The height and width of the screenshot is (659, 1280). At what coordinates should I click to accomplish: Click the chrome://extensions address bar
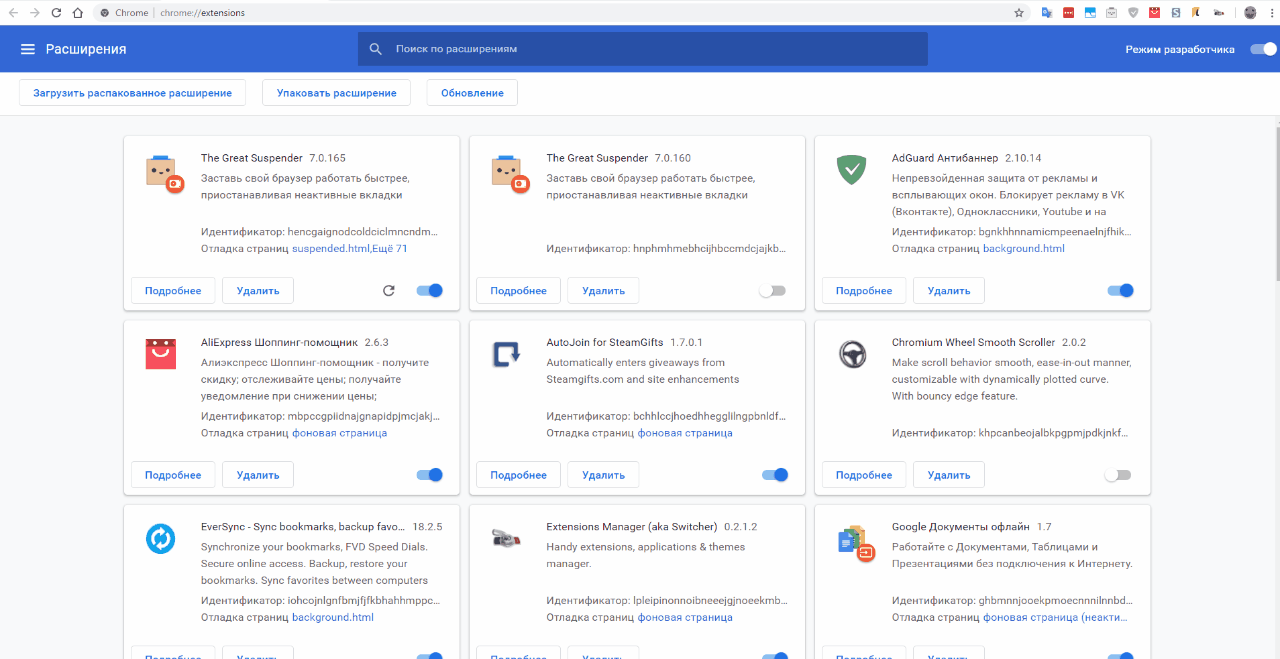tap(560, 13)
